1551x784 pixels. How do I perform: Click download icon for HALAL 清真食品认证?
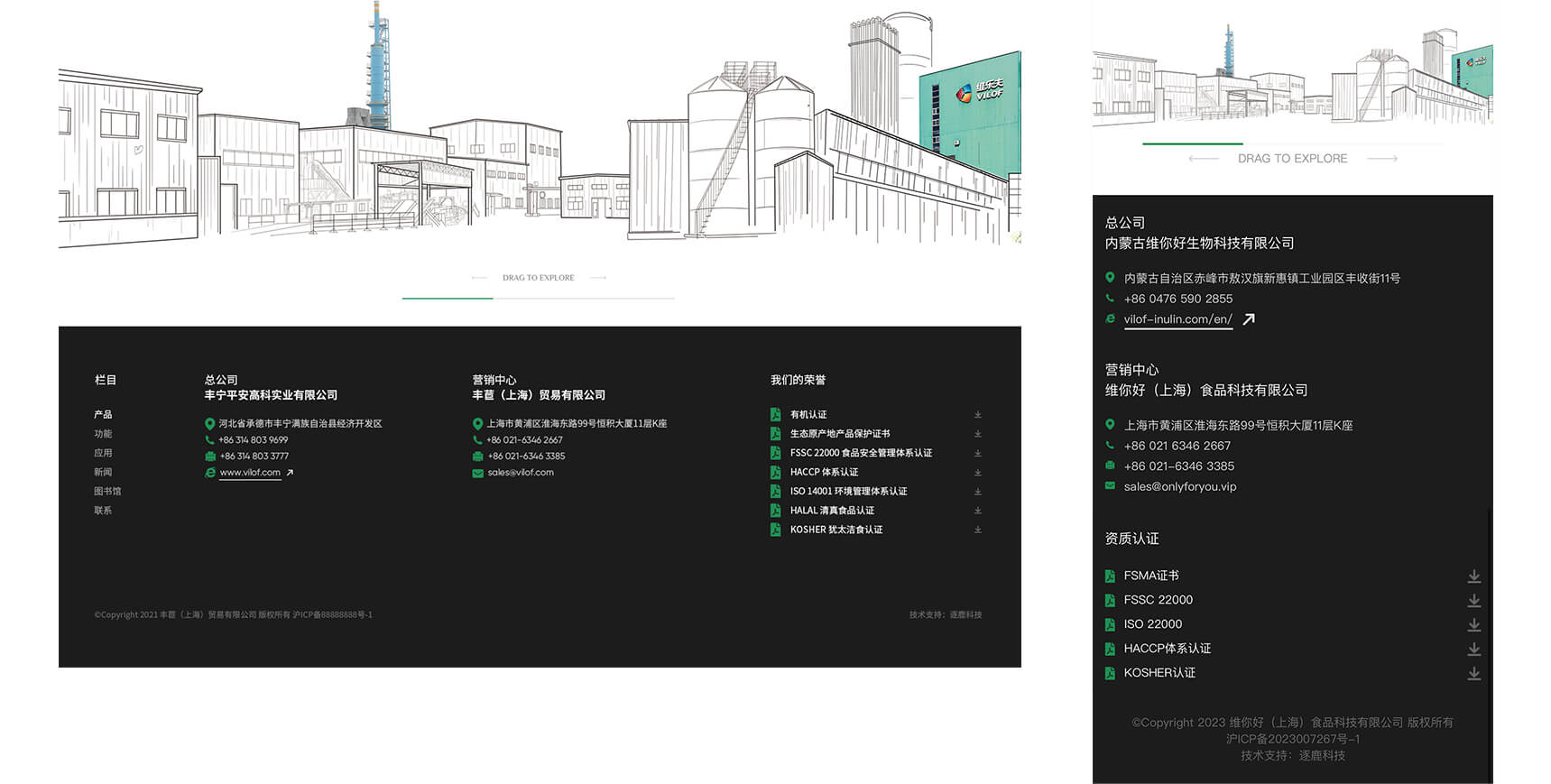[977, 511]
